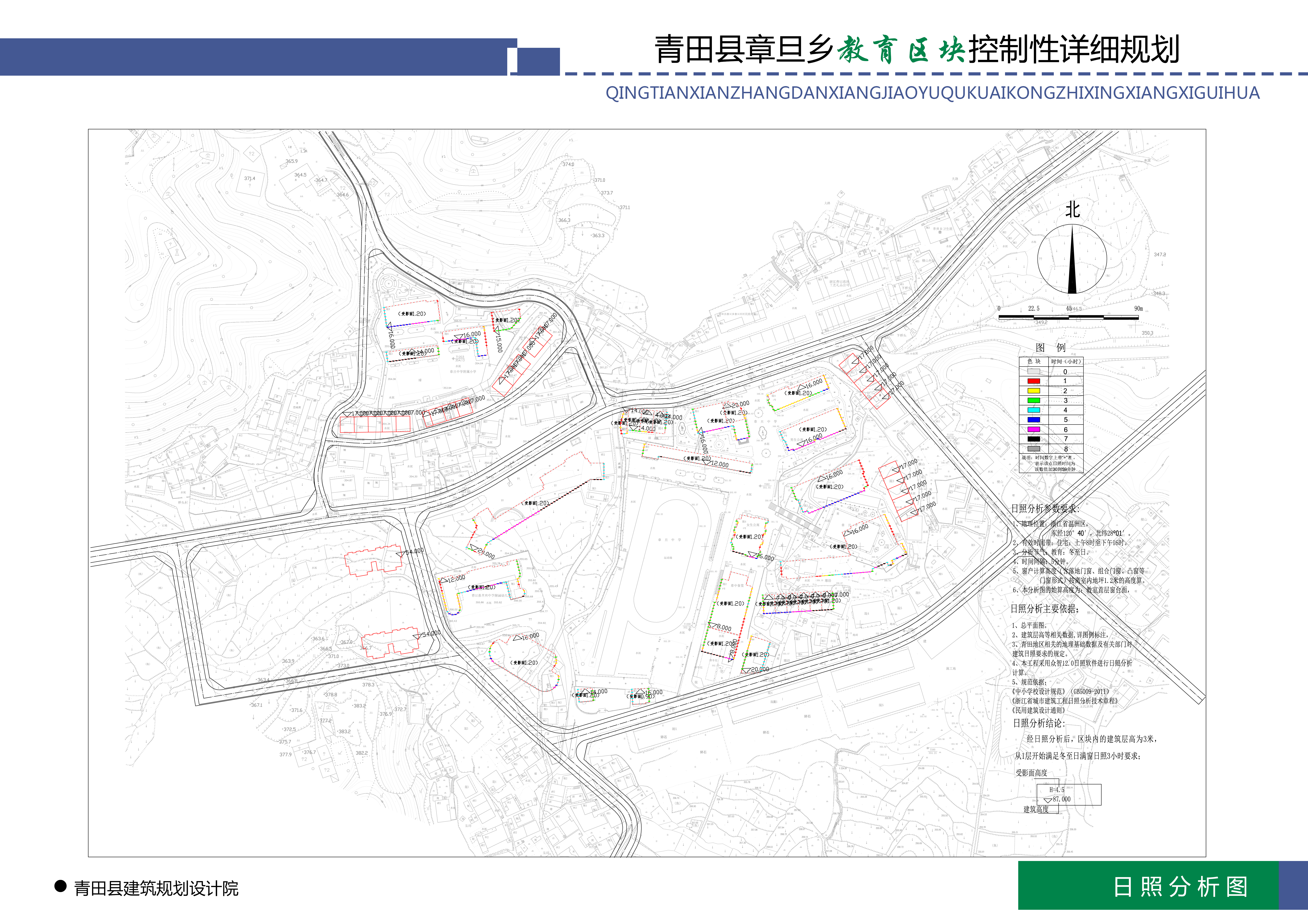Image resolution: width=1308 pixels, height=924 pixels.
Task: Click the title text 青田县章旦乡
Action: (744, 50)
